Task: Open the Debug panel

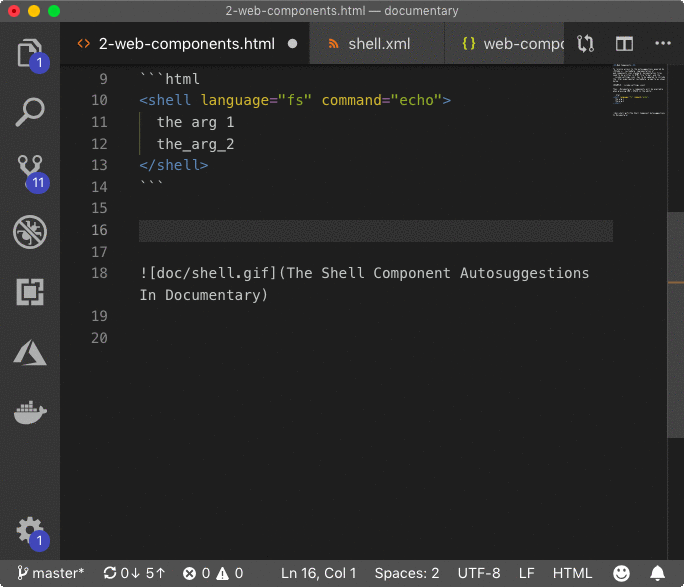Action: pos(30,232)
